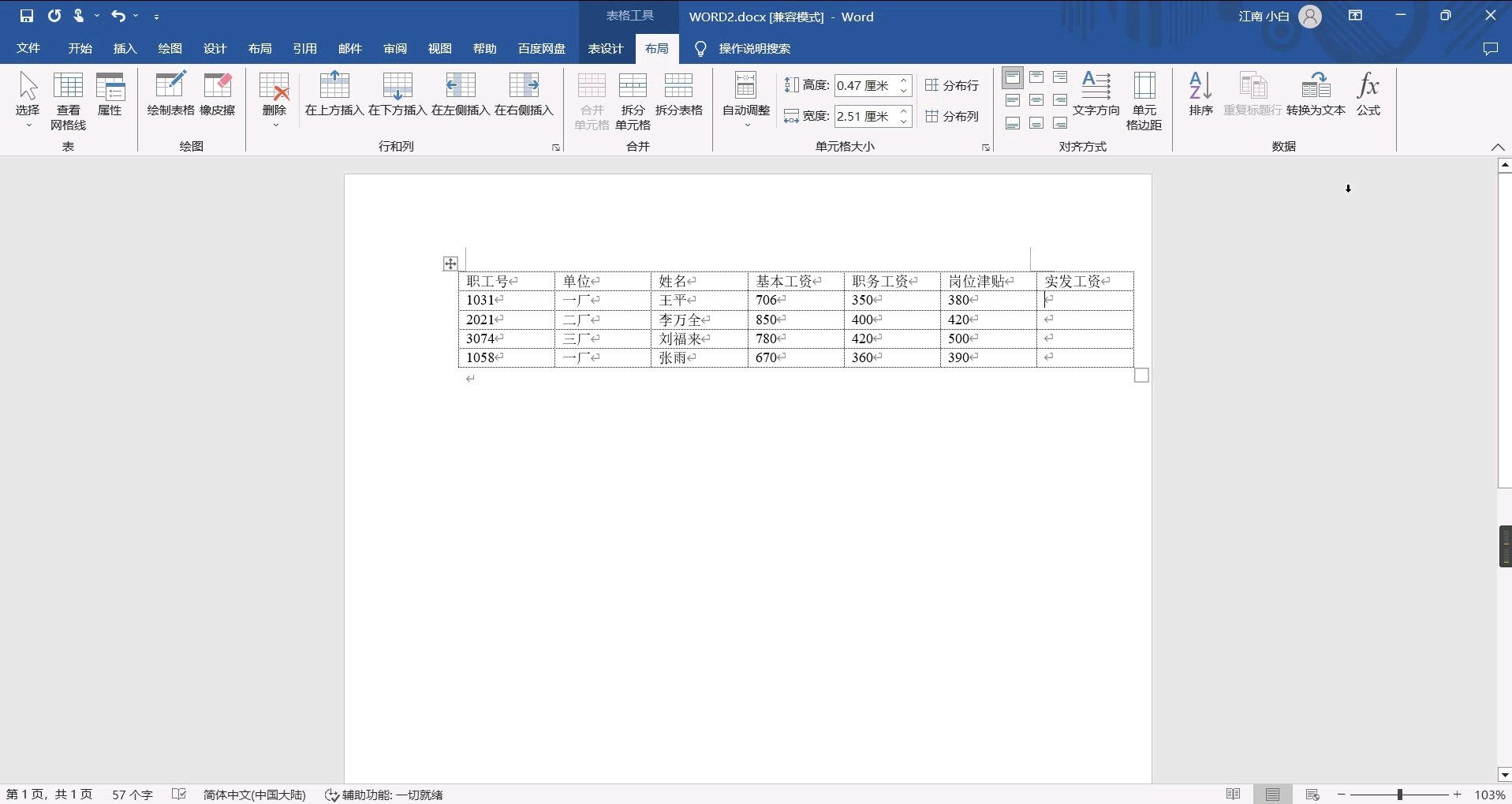
Task: Switch to References (引用) tab
Action: click(x=305, y=49)
